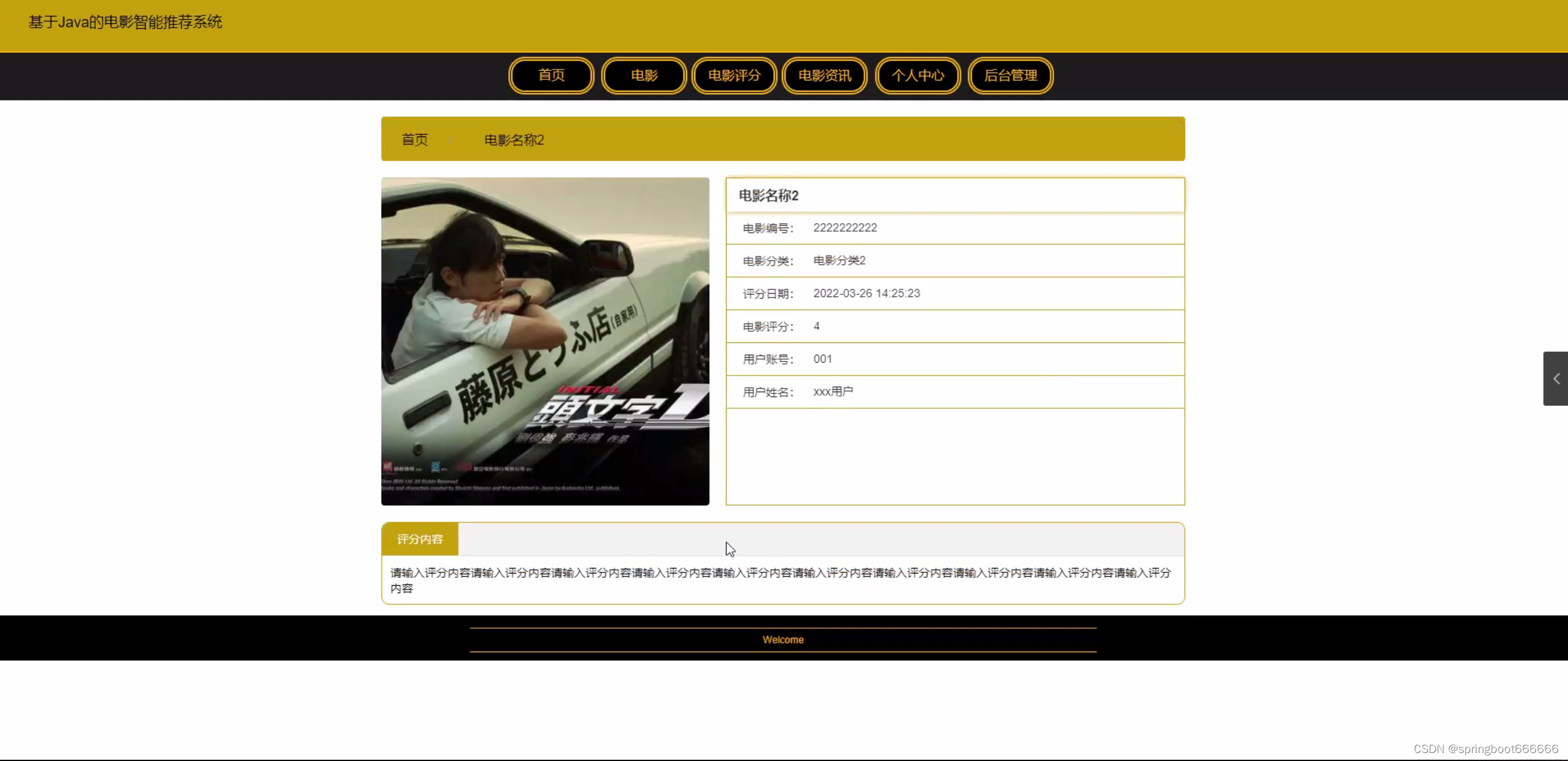Click the movie number value 2222222222
This screenshot has height=761, width=1568.
click(x=845, y=227)
